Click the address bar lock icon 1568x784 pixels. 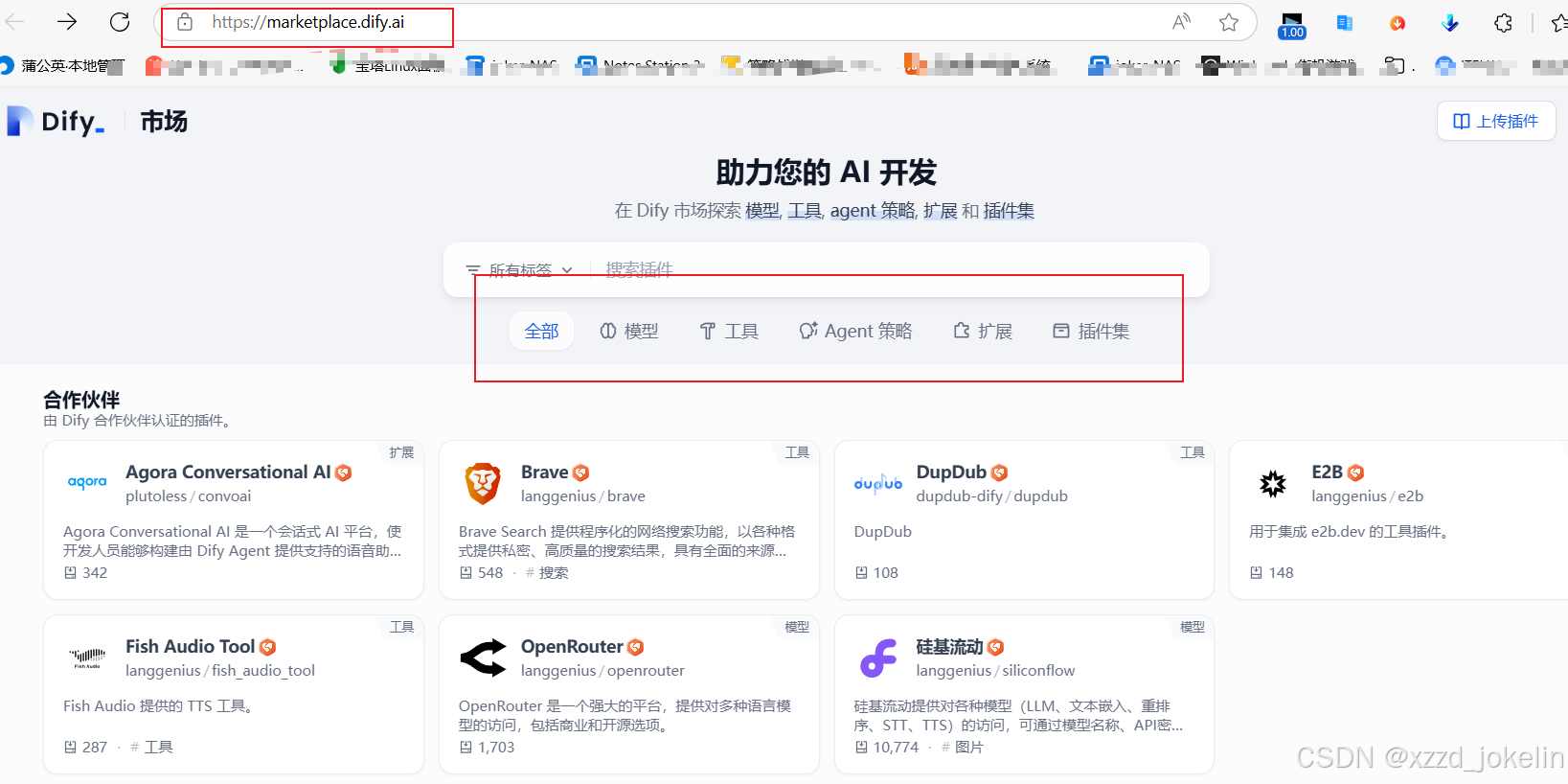pos(185,22)
